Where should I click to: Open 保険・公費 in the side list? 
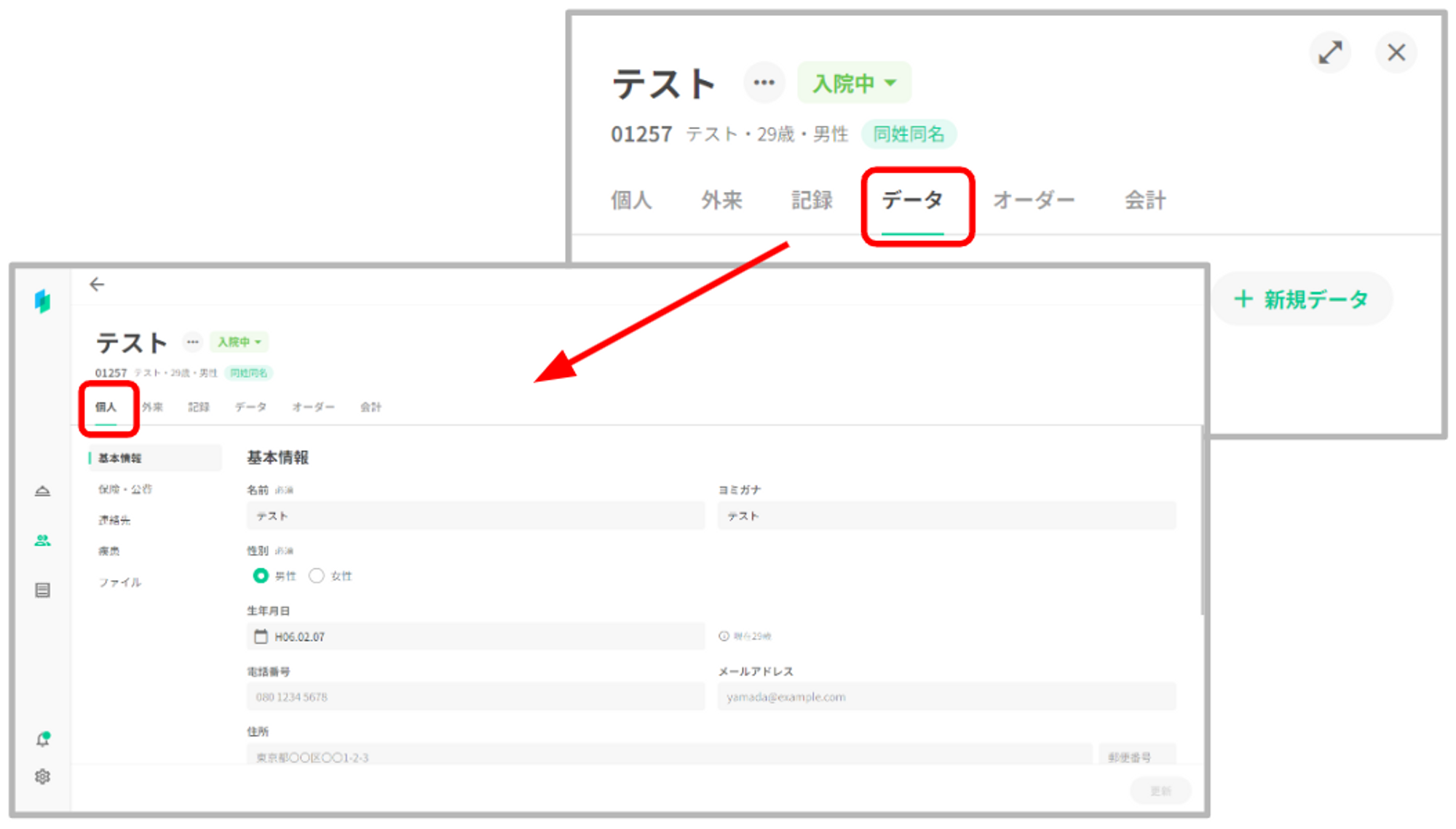click(x=125, y=489)
